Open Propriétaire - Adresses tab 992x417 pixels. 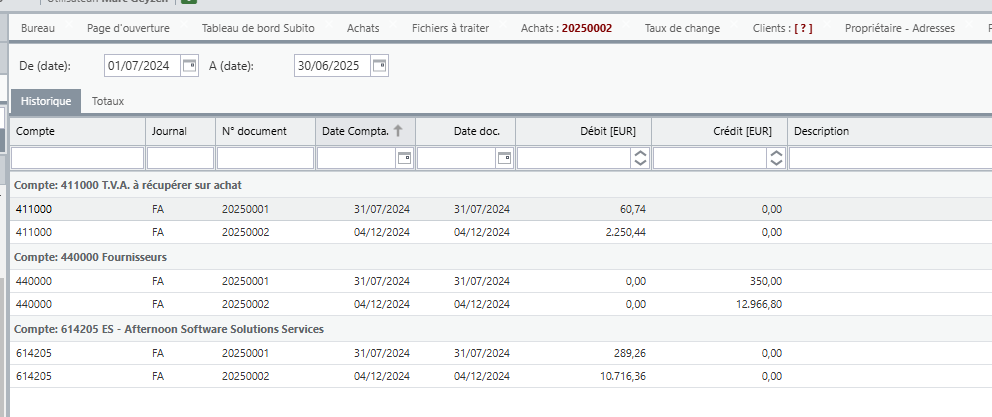click(900, 28)
